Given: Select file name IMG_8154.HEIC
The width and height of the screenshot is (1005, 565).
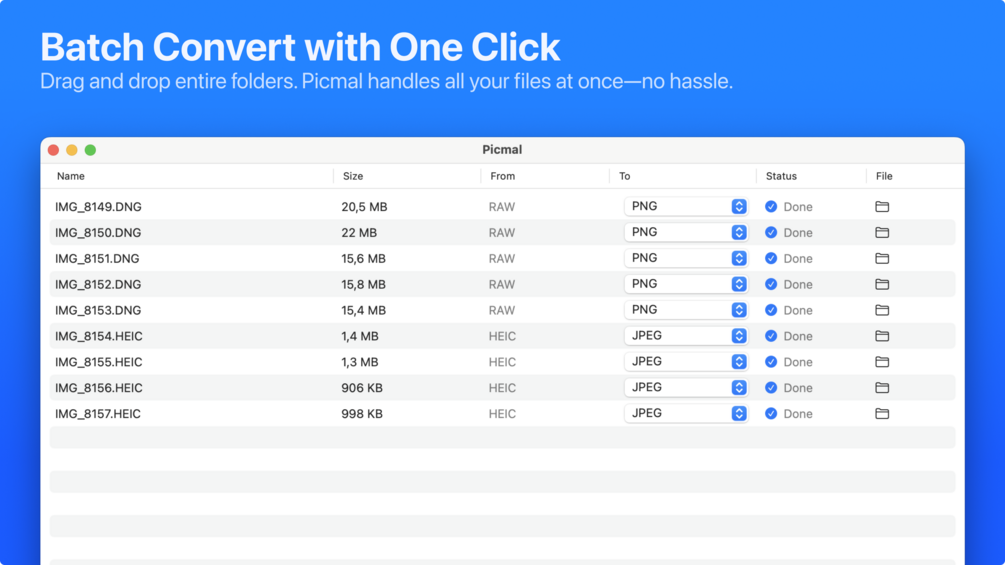Looking at the screenshot, I should pyautogui.click(x=99, y=336).
